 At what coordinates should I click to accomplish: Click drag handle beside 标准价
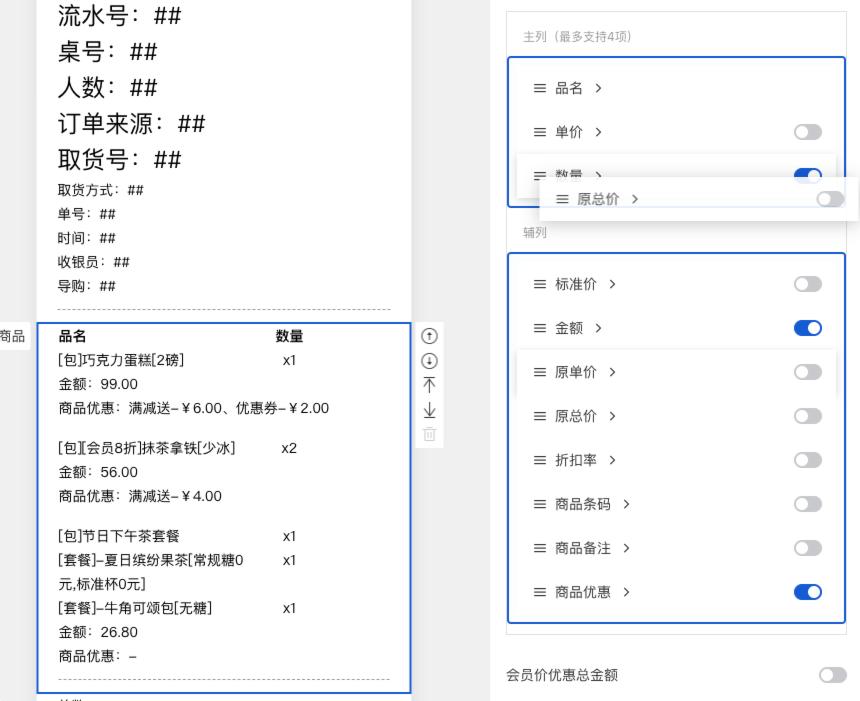click(x=540, y=284)
